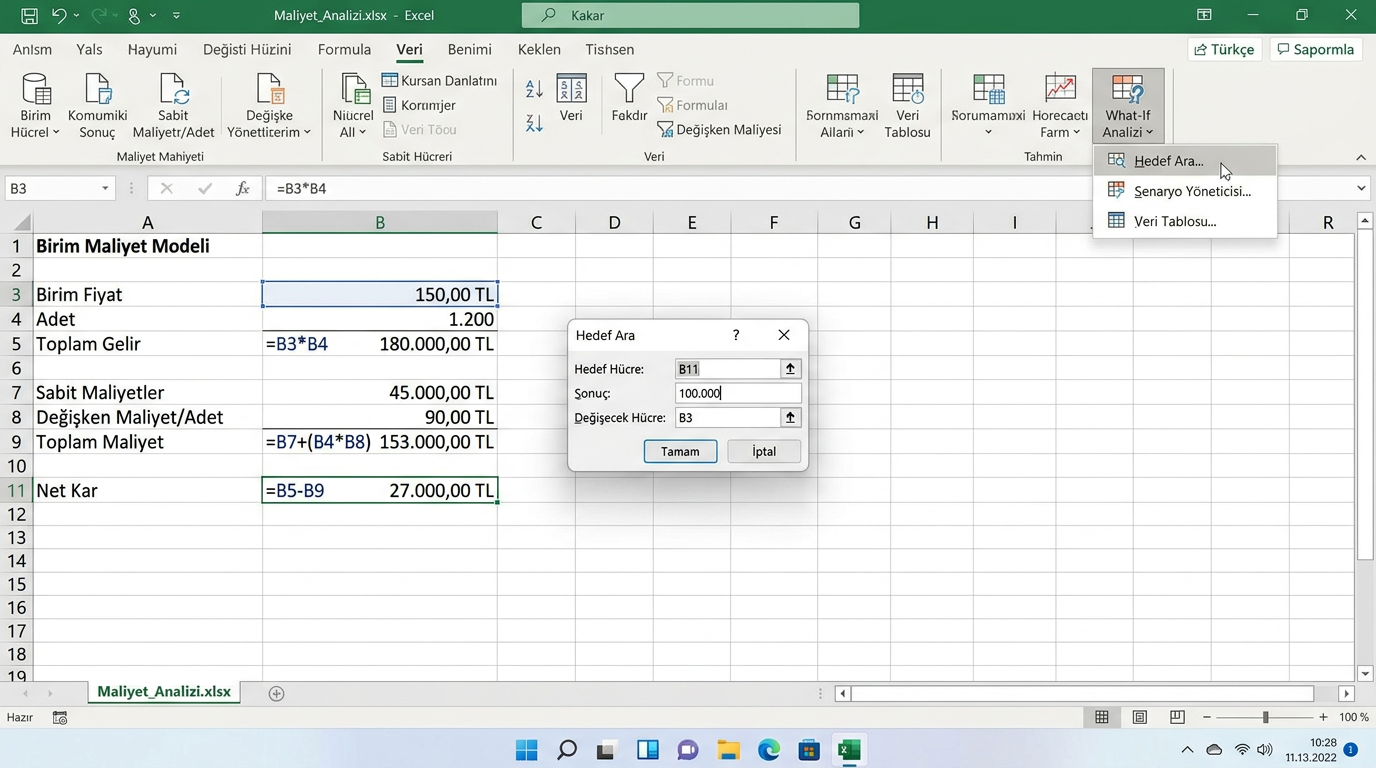Viewport: 1376px width, 768px height.
Task: Open the Name Box dropdown arrow
Action: [105, 188]
